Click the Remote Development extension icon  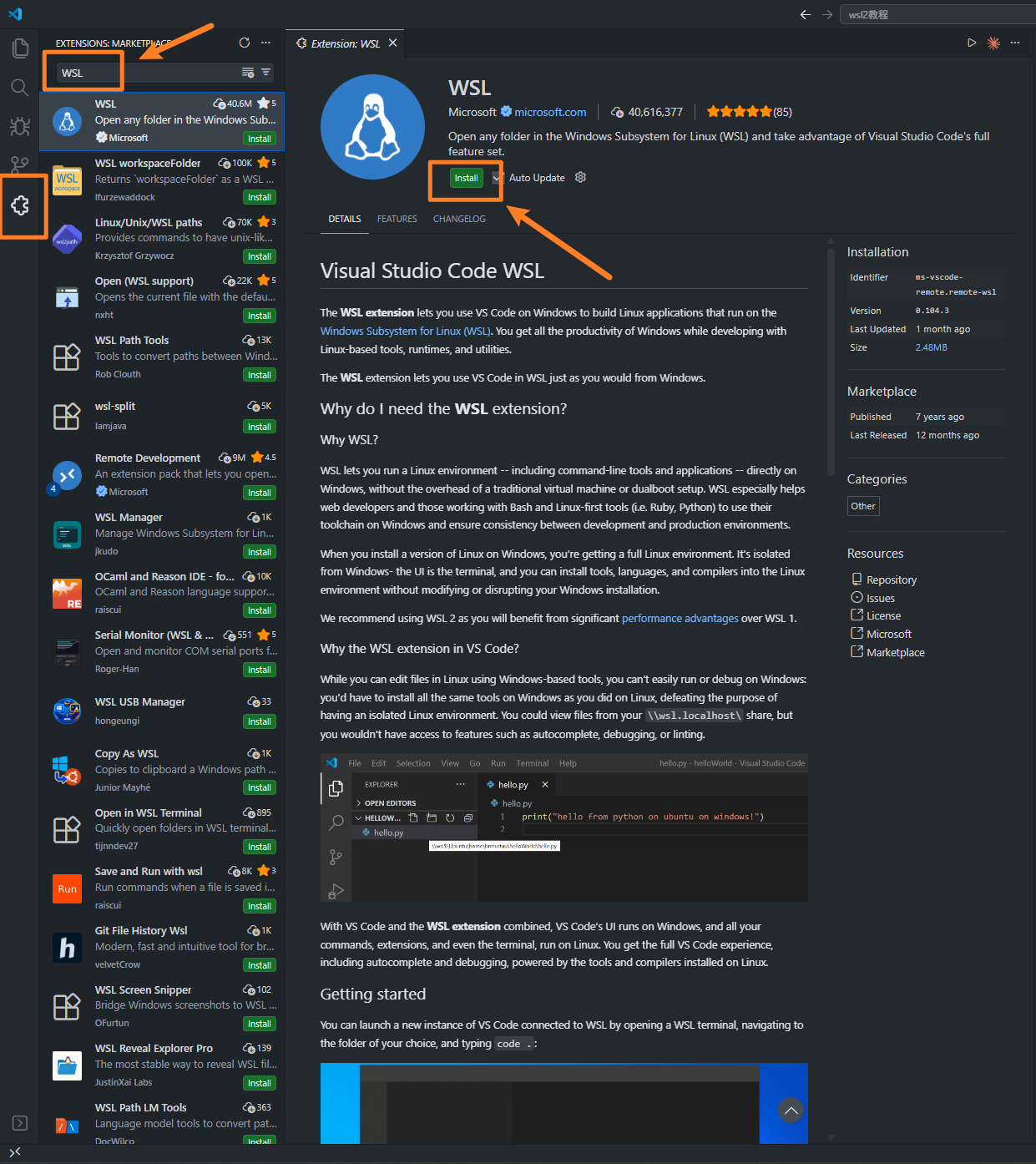point(67,476)
